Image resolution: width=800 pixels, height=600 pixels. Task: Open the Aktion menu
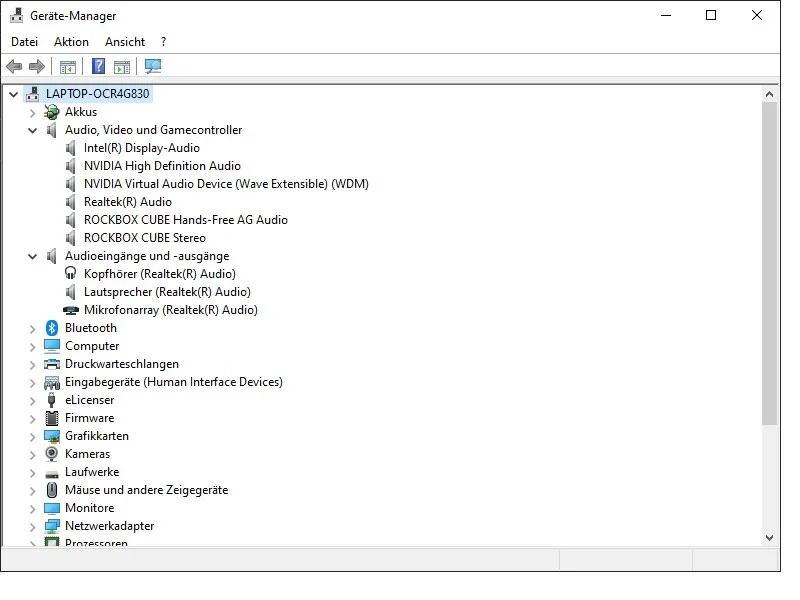[71, 42]
